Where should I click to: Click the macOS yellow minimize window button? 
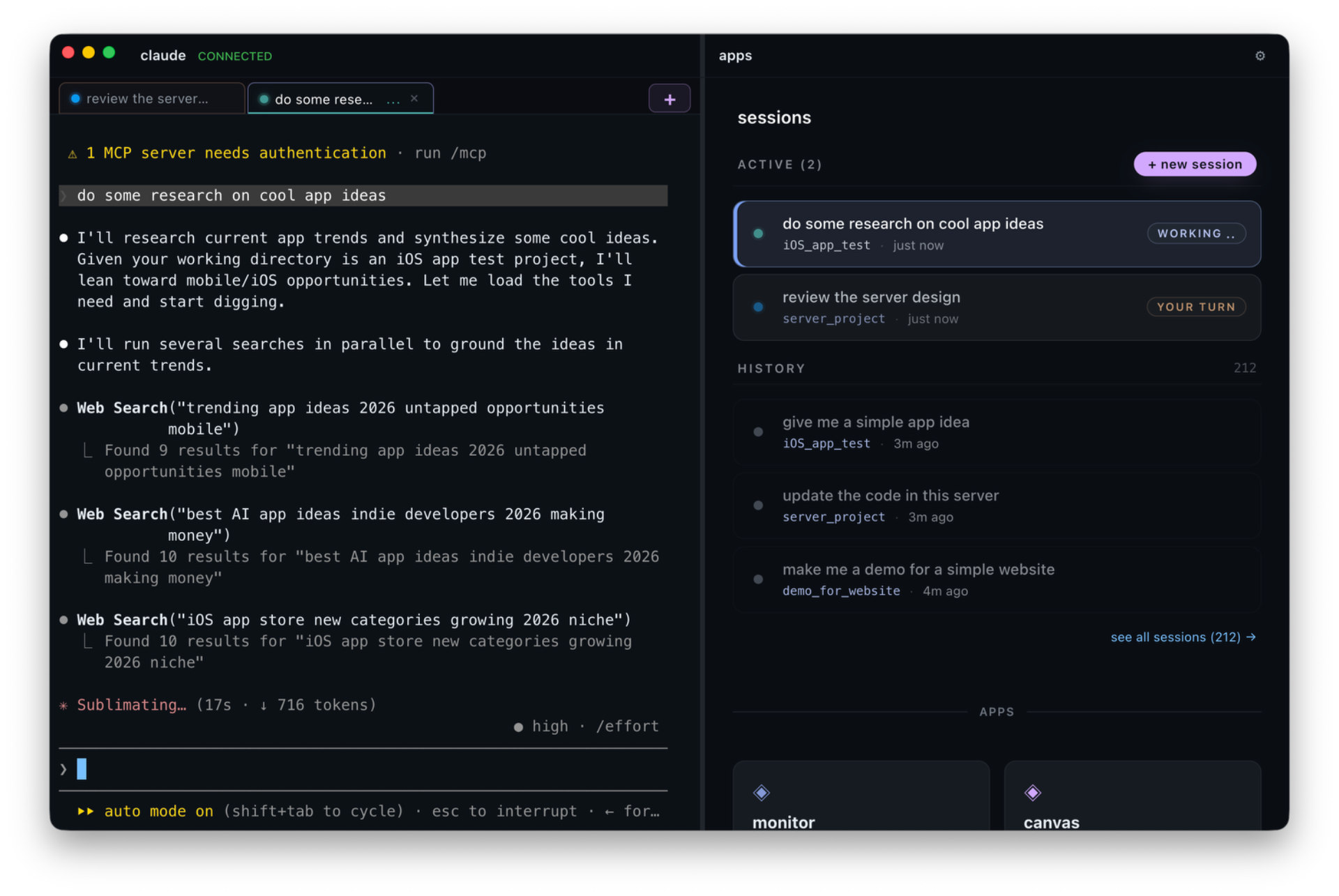pyautogui.click(x=89, y=52)
